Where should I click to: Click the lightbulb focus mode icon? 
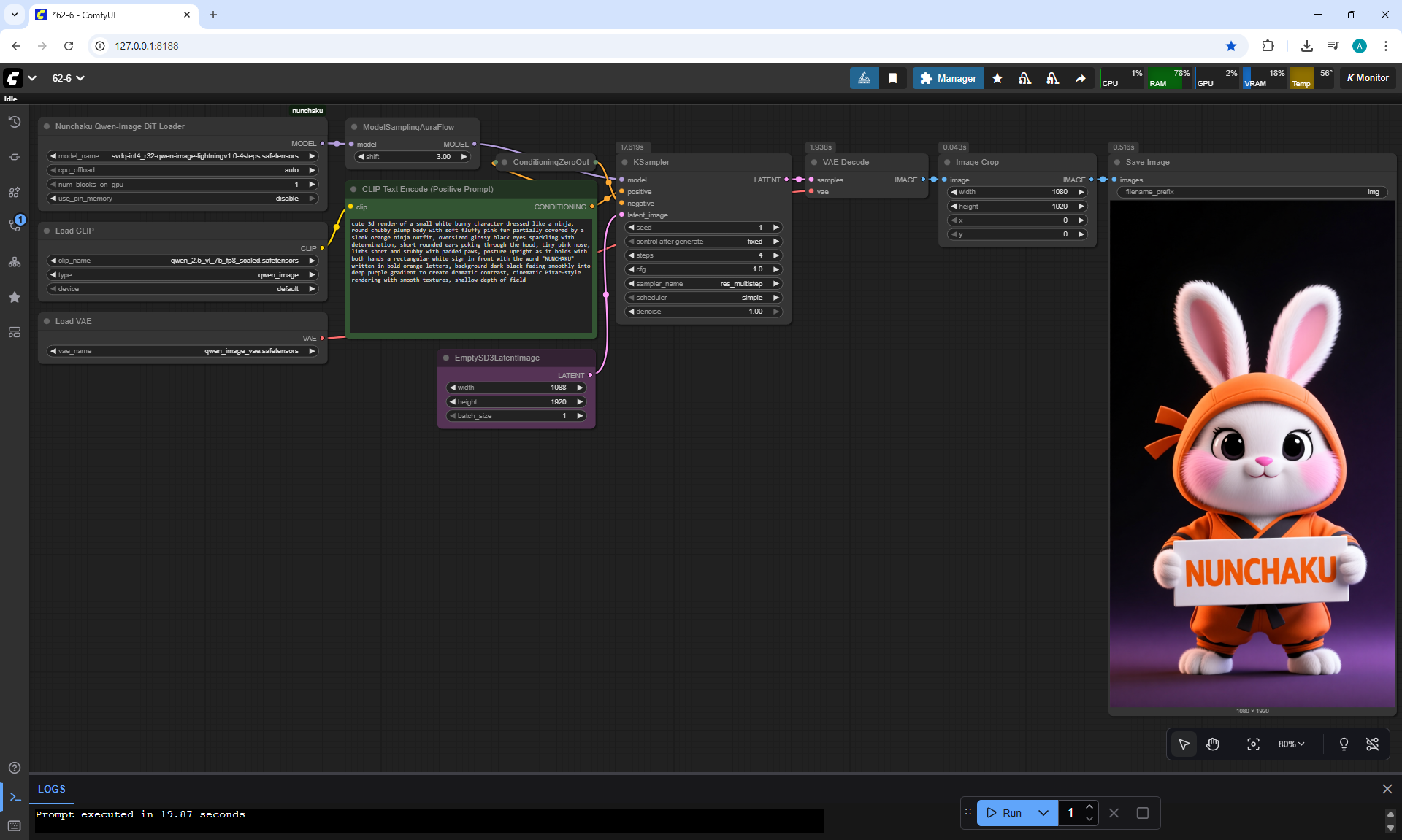pyautogui.click(x=1343, y=744)
